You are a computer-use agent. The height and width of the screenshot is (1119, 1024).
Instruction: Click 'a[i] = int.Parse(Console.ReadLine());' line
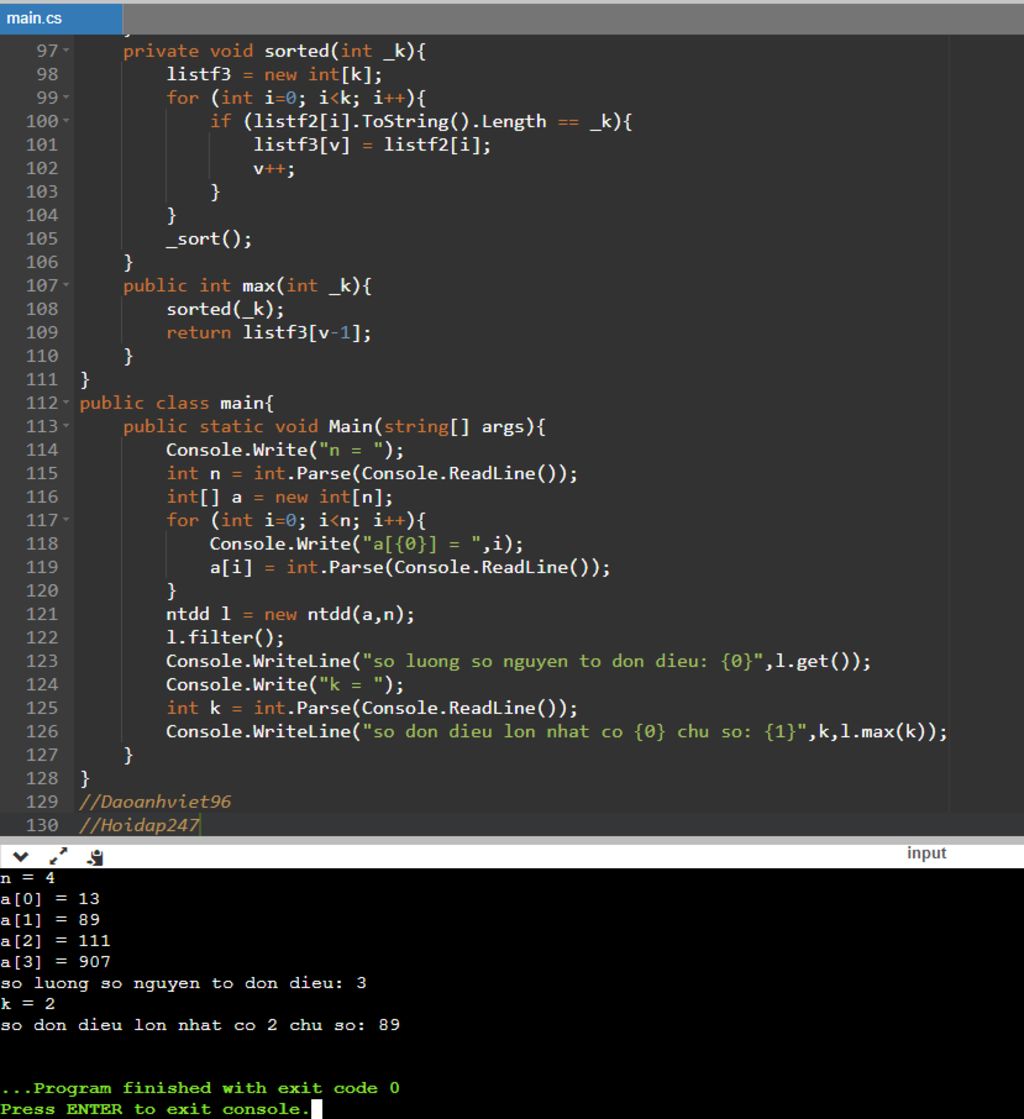pyautogui.click(x=410, y=567)
